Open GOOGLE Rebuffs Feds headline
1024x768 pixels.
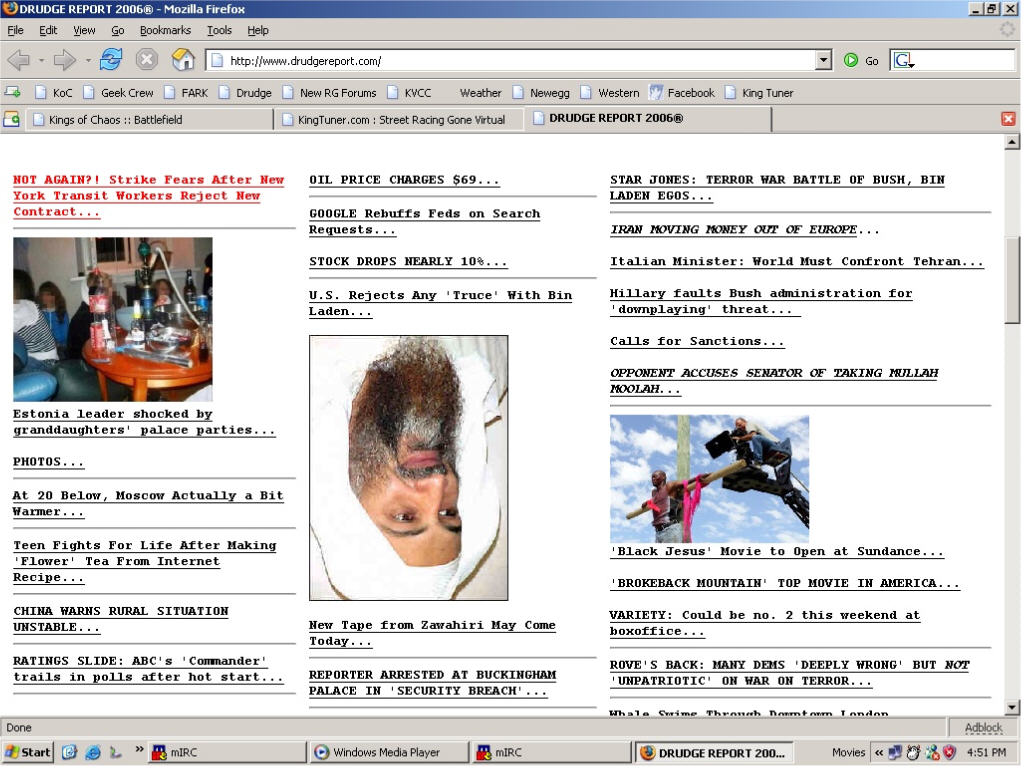tap(424, 221)
